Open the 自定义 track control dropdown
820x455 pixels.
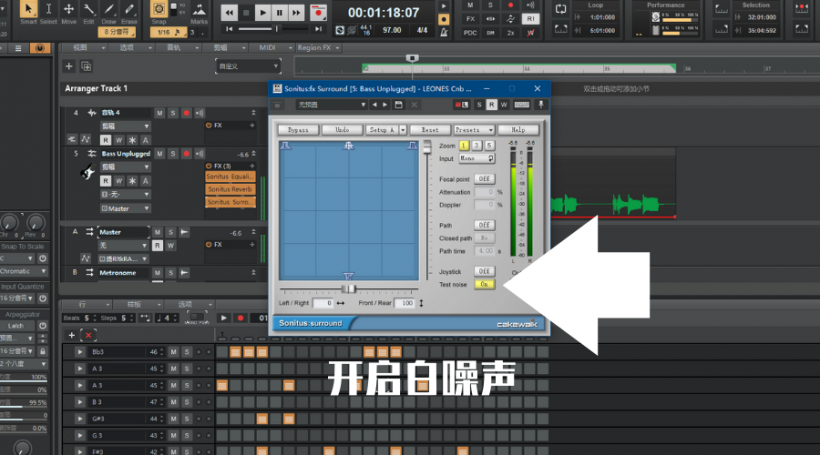pyautogui.click(x=248, y=66)
